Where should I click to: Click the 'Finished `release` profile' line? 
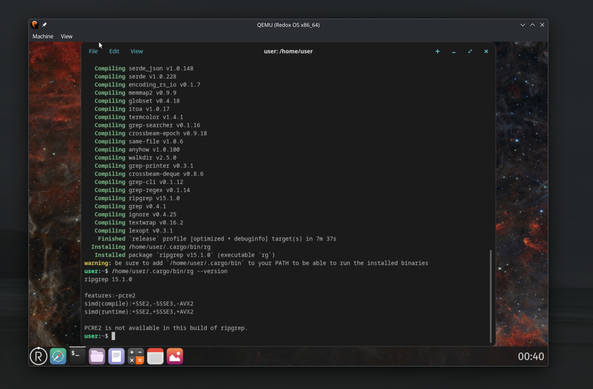pos(217,239)
